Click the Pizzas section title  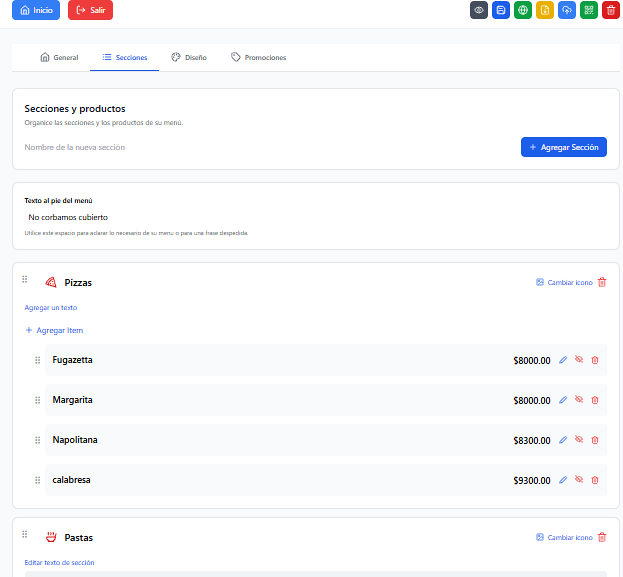coord(78,283)
